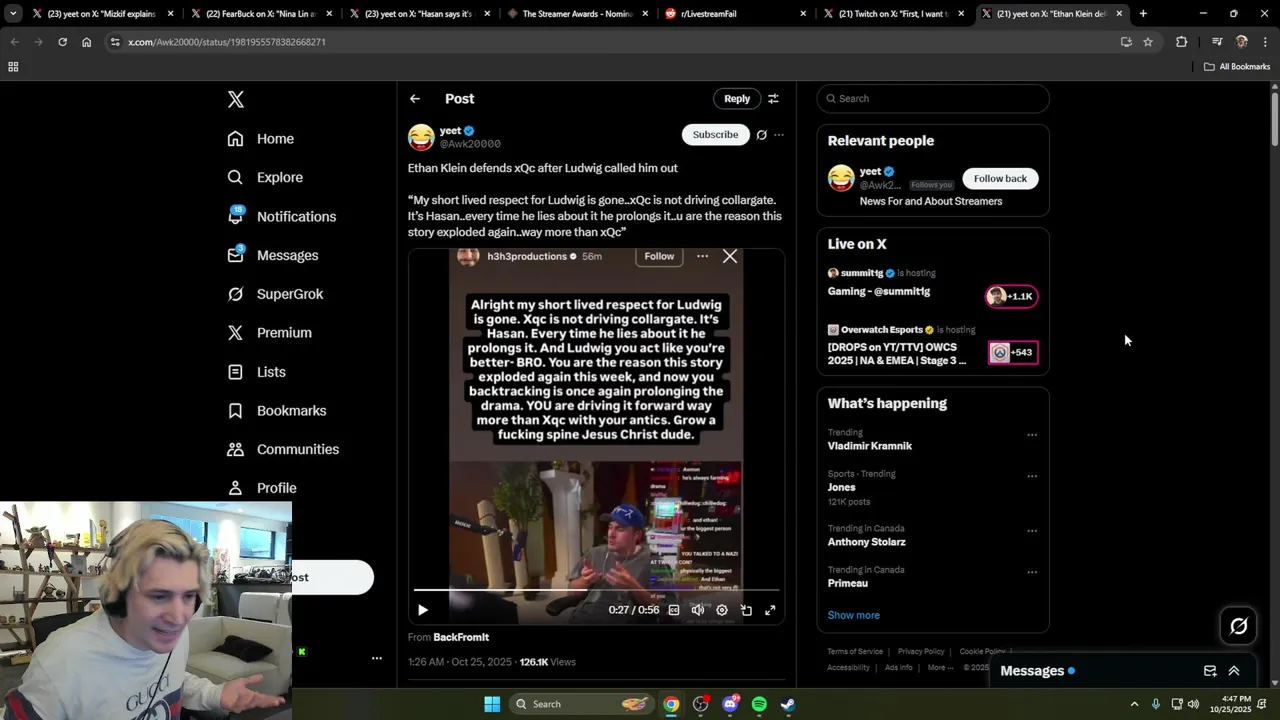This screenshot has height=720, width=1280.
Task: Show hidden system tray icons
Action: point(1134,704)
